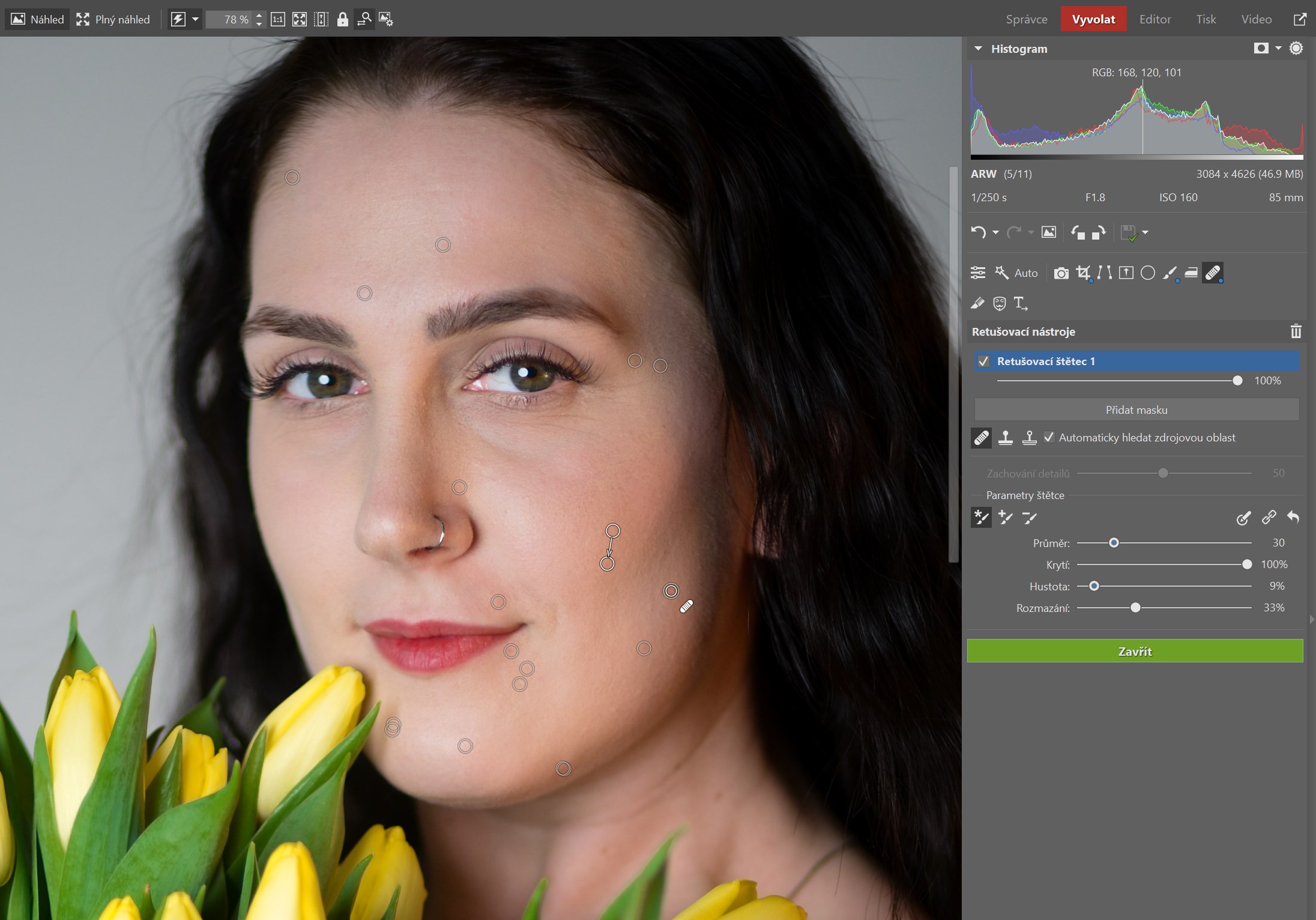The image size is (1316, 920).
Task: Click the lock zoom padlock icon
Action: click(342, 20)
